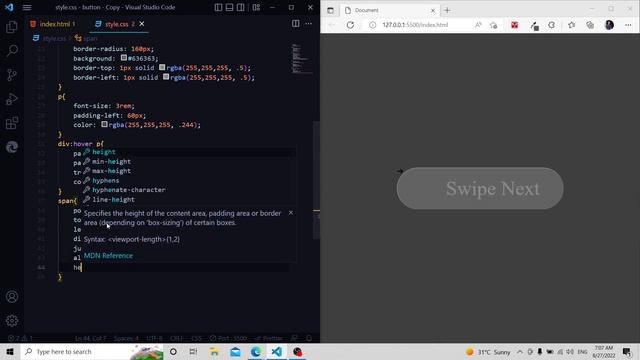Image resolution: width=640 pixels, height=360 pixels.
Task: Click the Ln 44, Col 7 status item
Action: point(90,338)
